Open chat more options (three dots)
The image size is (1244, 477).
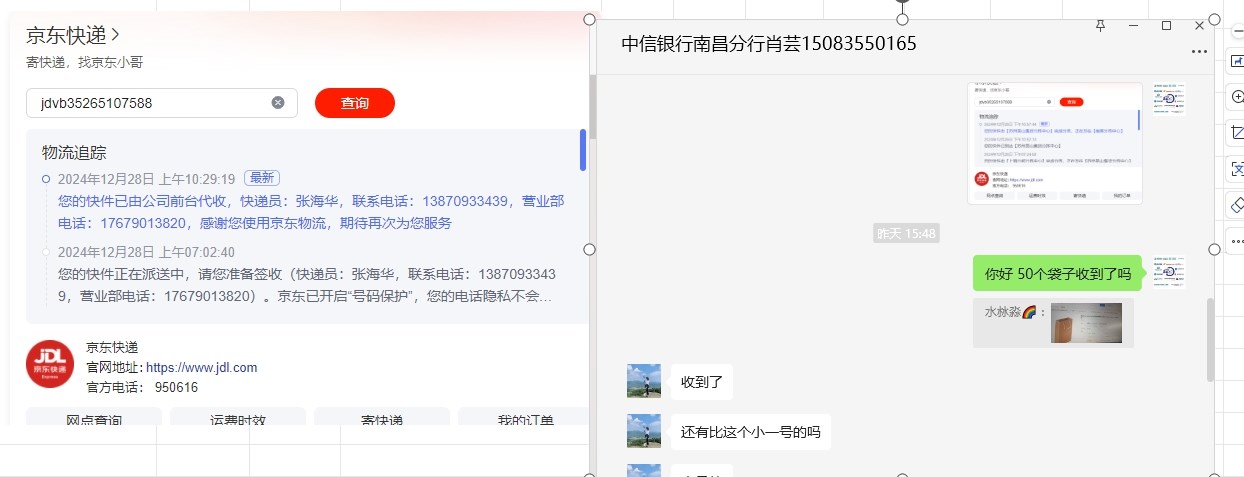(x=1199, y=52)
